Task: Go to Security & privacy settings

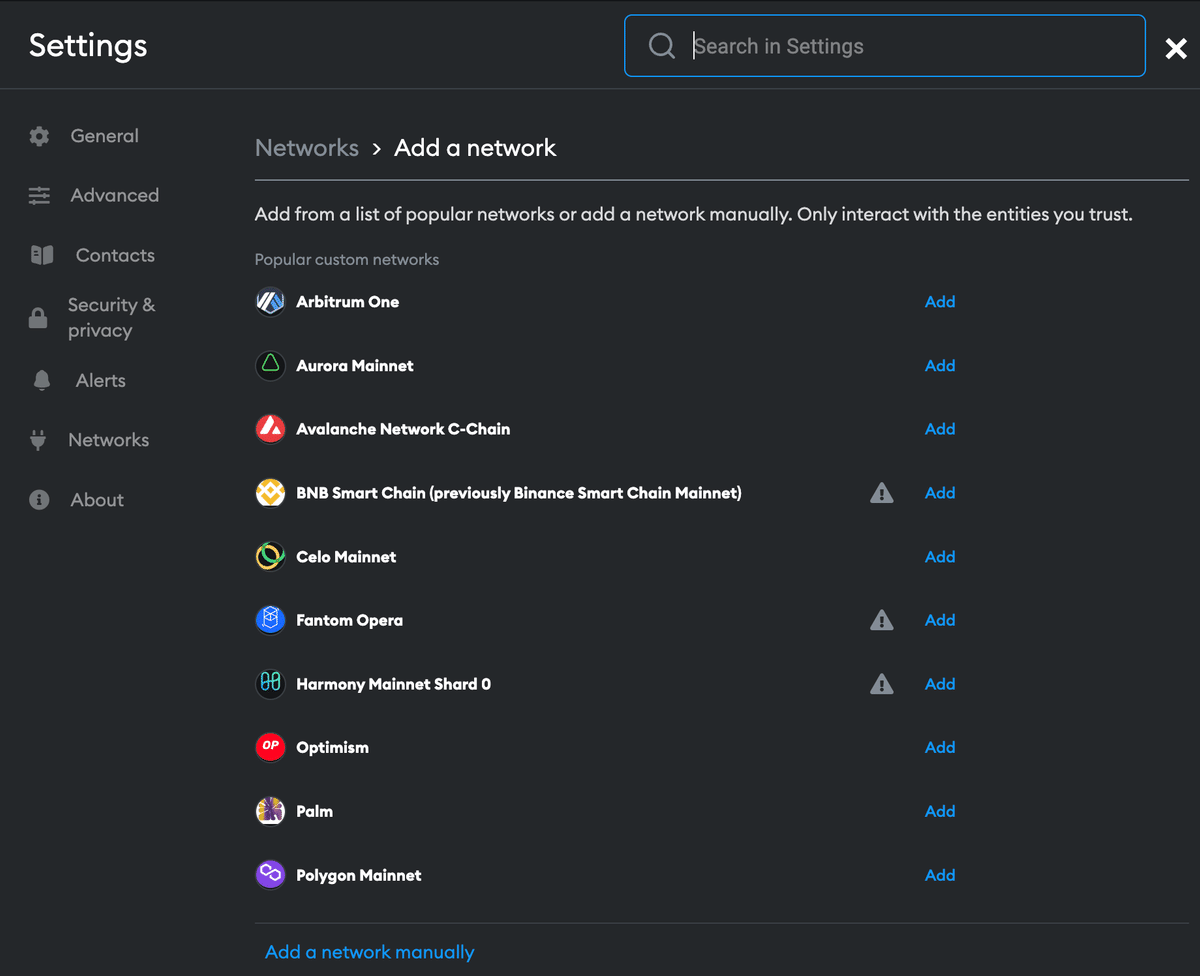Action: click(x=111, y=318)
